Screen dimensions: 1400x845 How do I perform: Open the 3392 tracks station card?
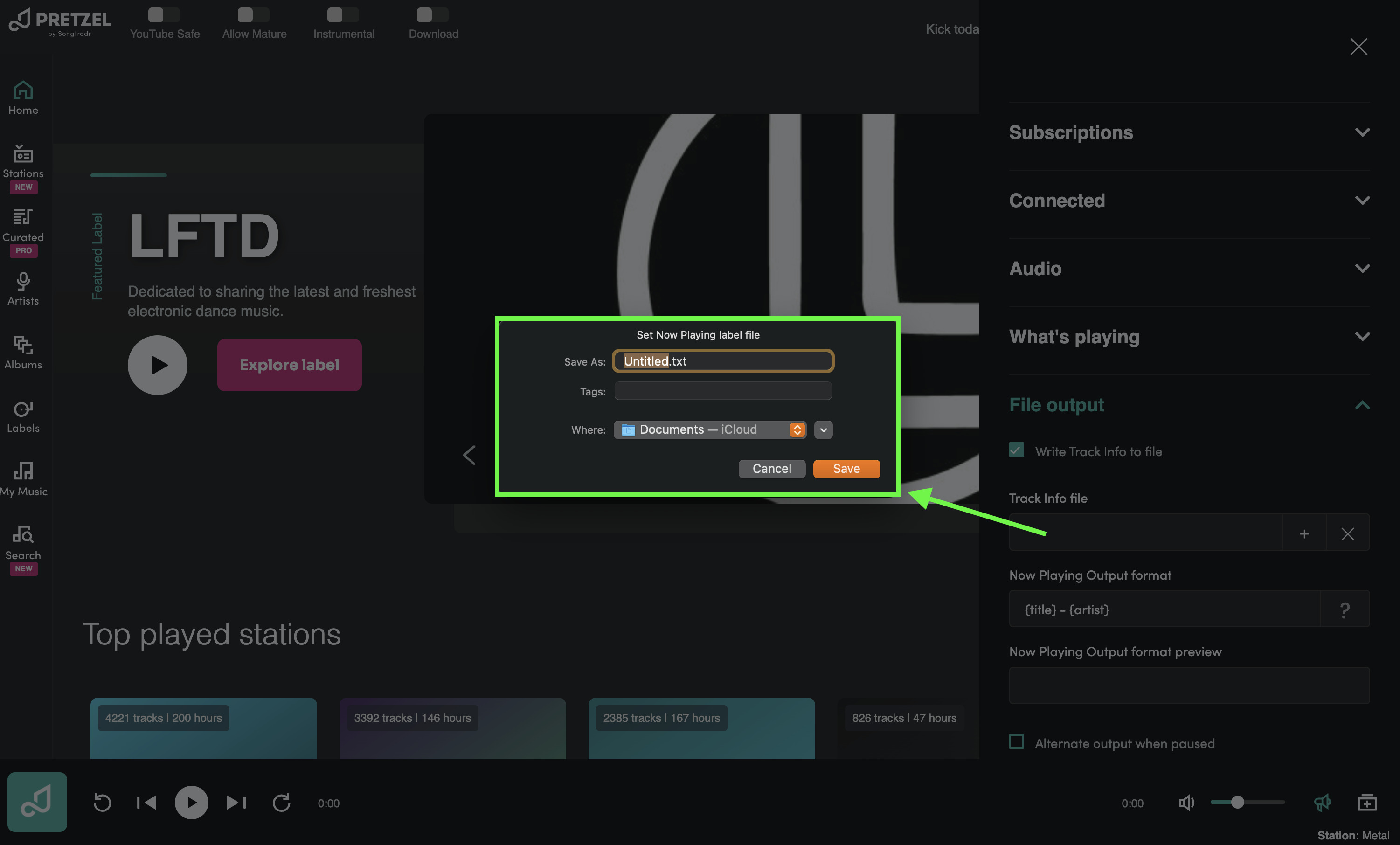452,728
